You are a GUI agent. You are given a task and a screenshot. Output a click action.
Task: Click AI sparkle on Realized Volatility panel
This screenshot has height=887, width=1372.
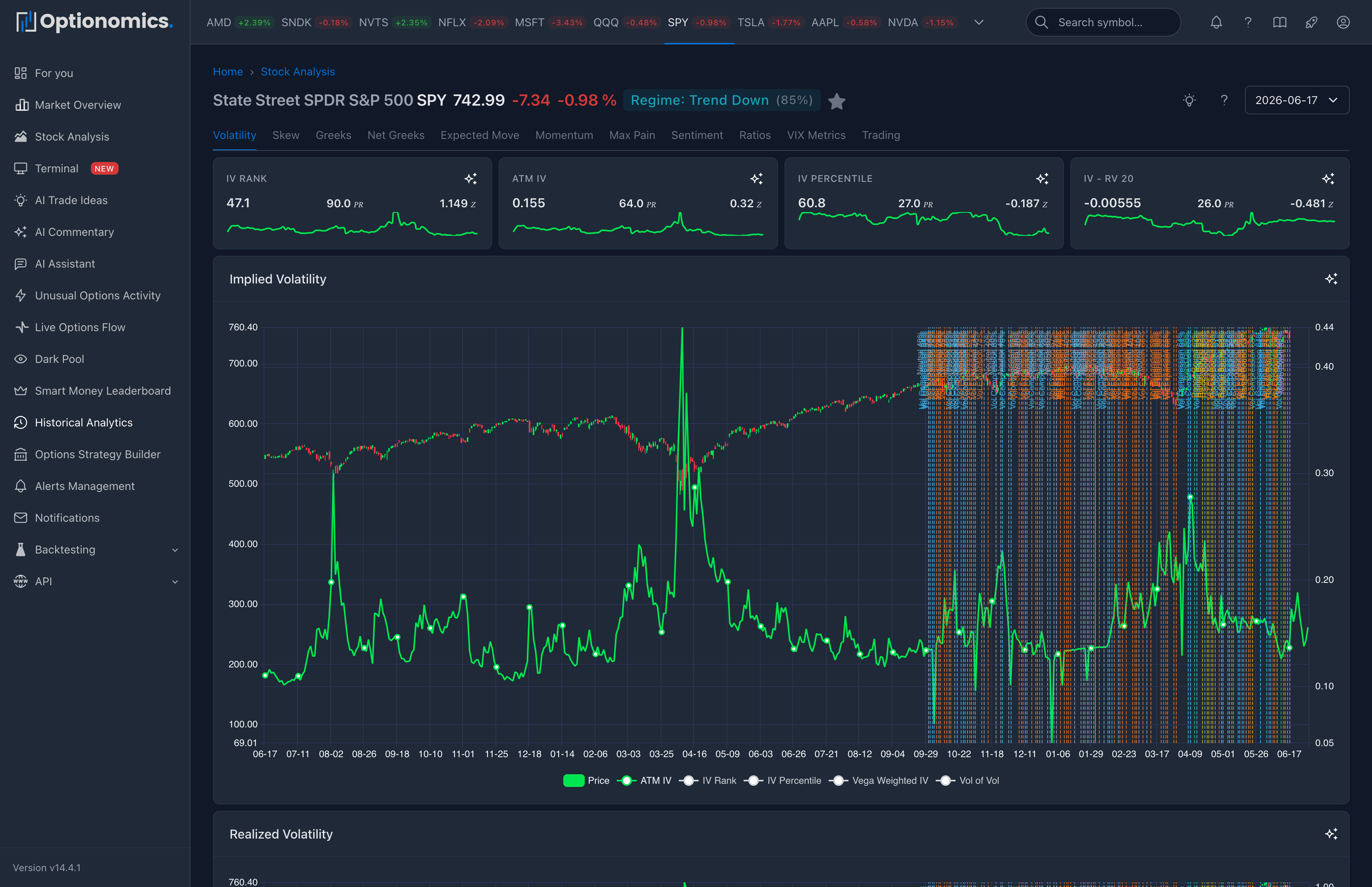(1331, 833)
